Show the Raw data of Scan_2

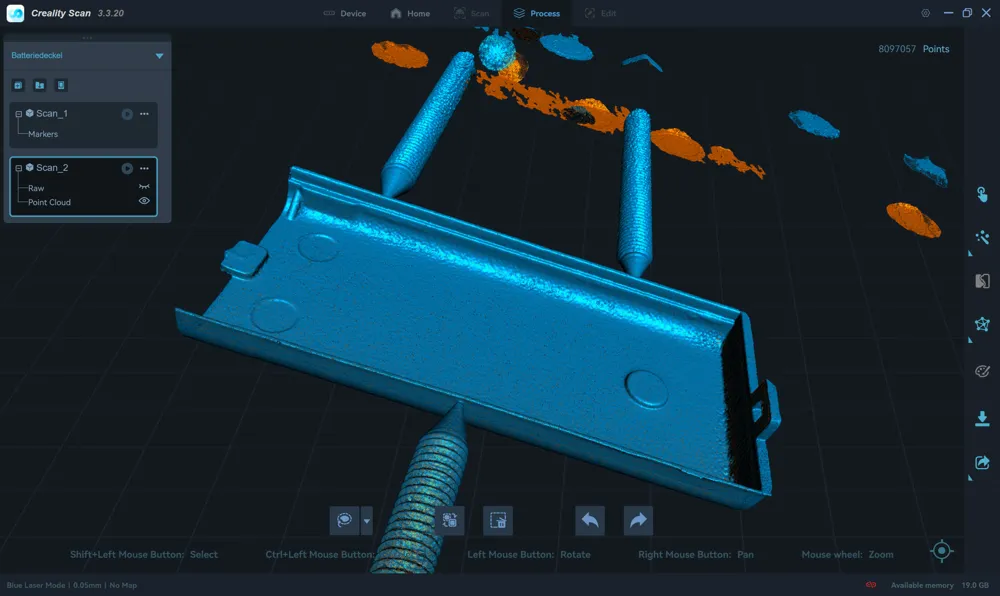144,187
